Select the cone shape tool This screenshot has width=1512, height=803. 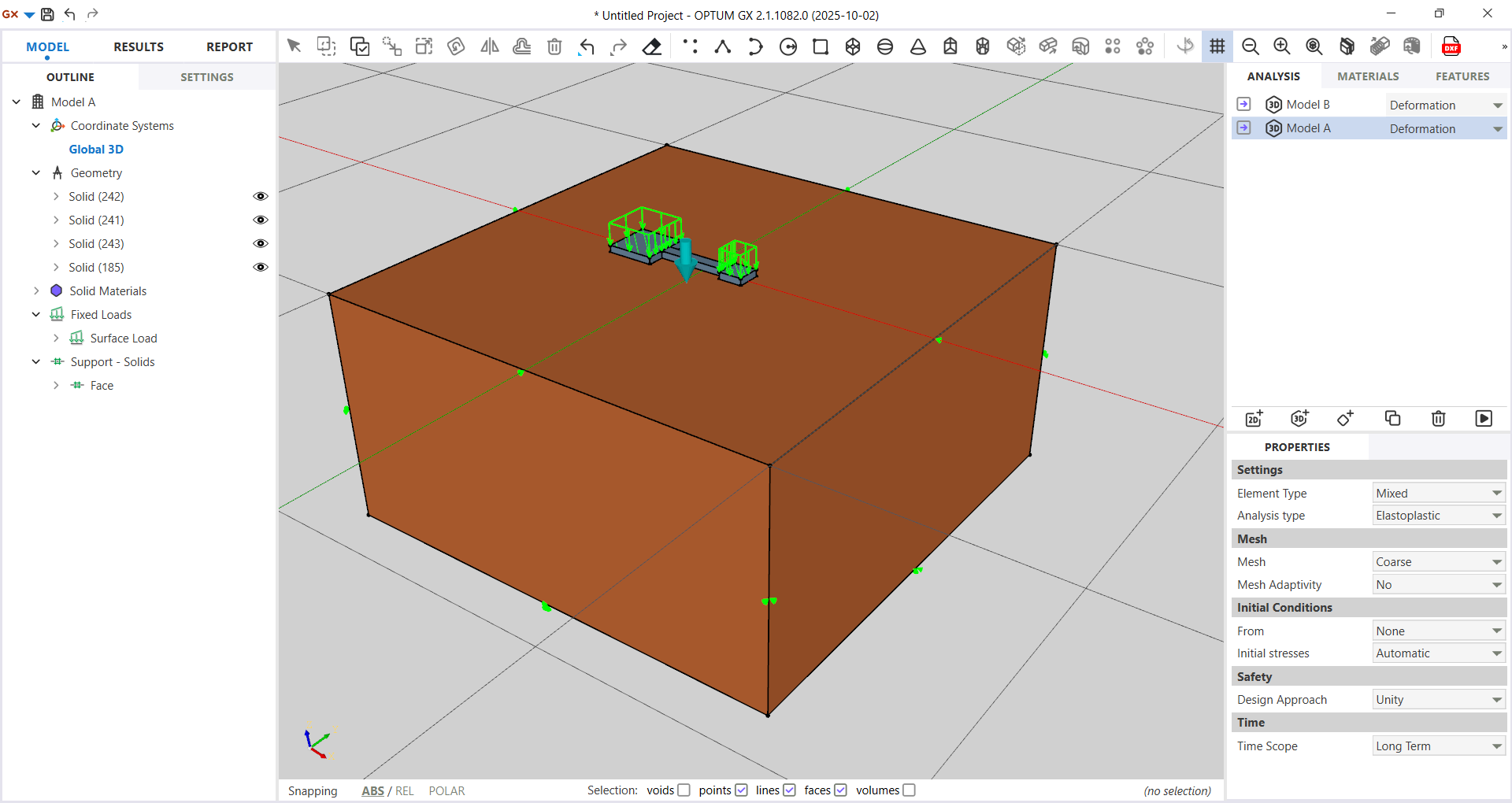click(x=917, y=46)
